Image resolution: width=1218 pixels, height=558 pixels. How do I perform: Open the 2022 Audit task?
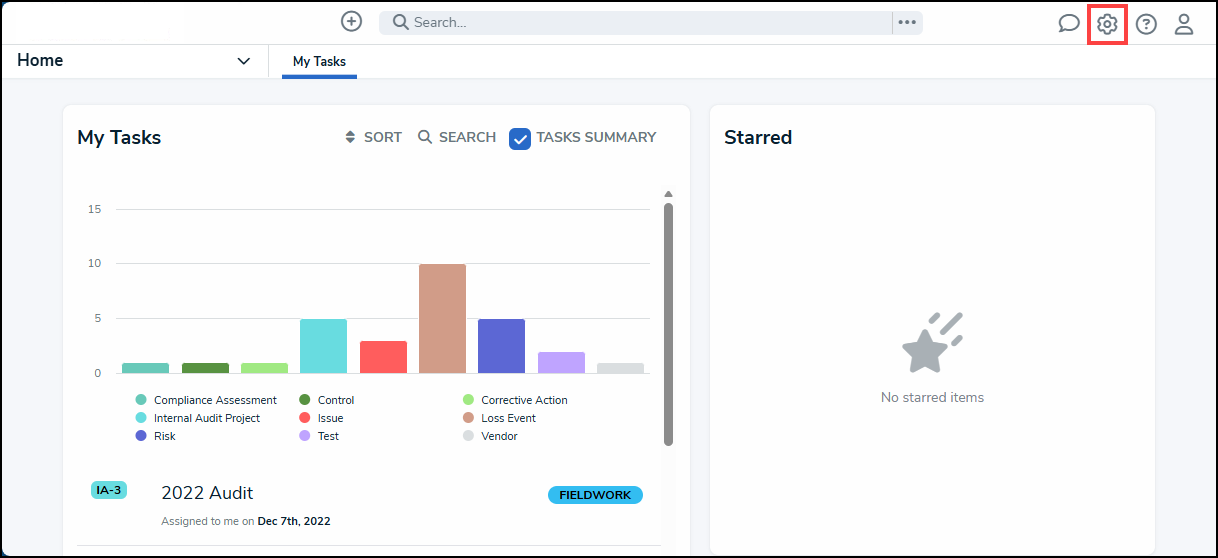207,493
